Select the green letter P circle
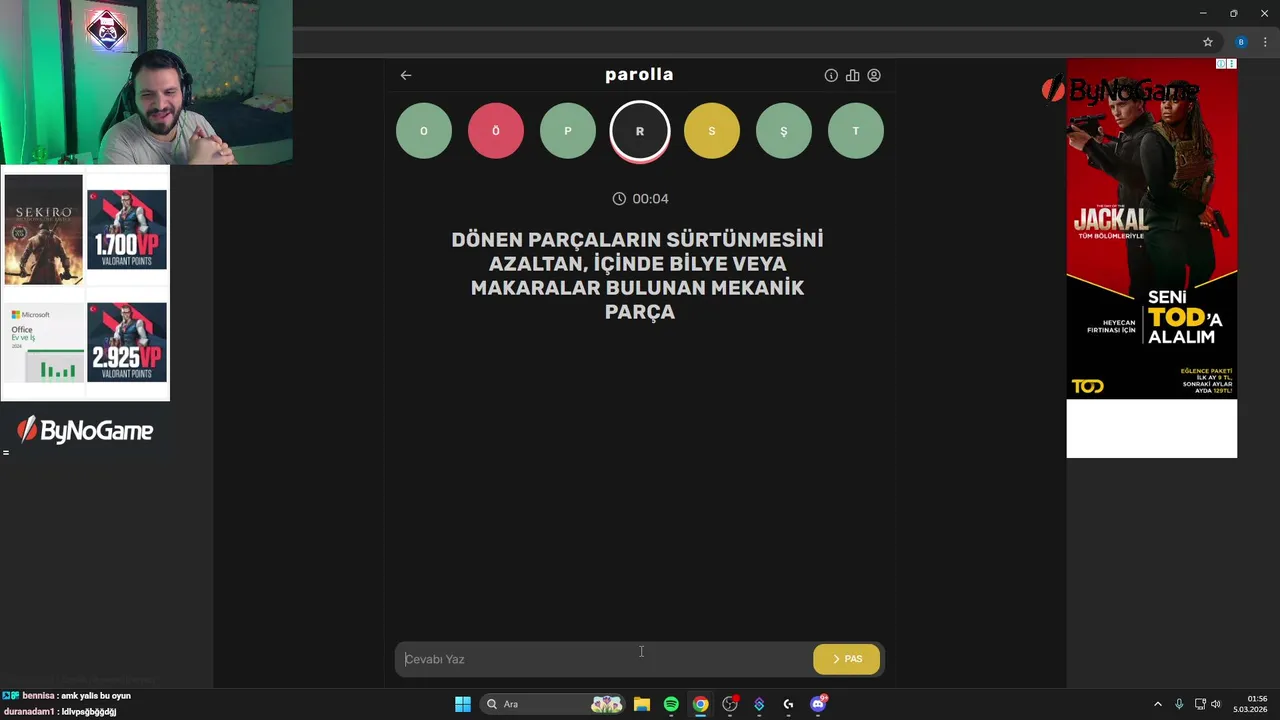The width and height of the screenshot is (1280, 720). coord(568,131)
